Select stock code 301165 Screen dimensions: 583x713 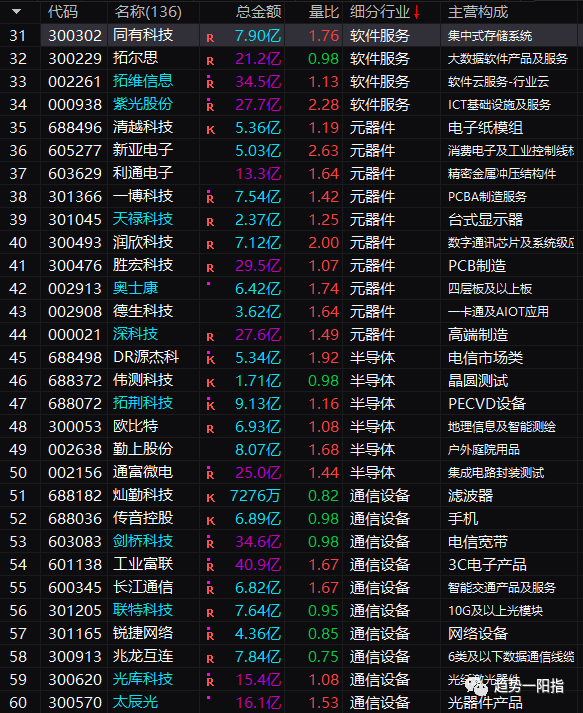pyautogui.click(x=75, y=633)
